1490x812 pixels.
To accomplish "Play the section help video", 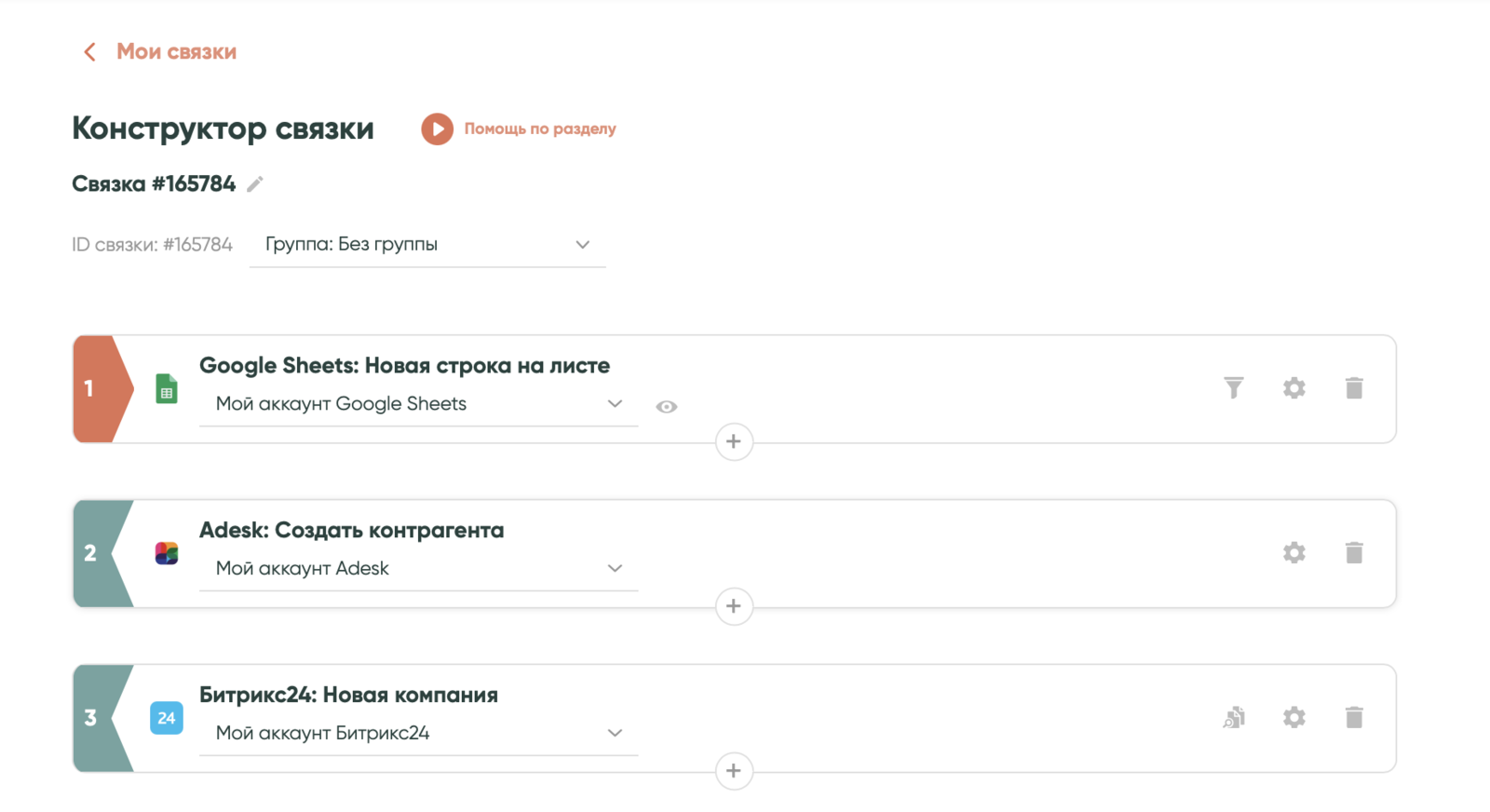I will click(437, 129).
